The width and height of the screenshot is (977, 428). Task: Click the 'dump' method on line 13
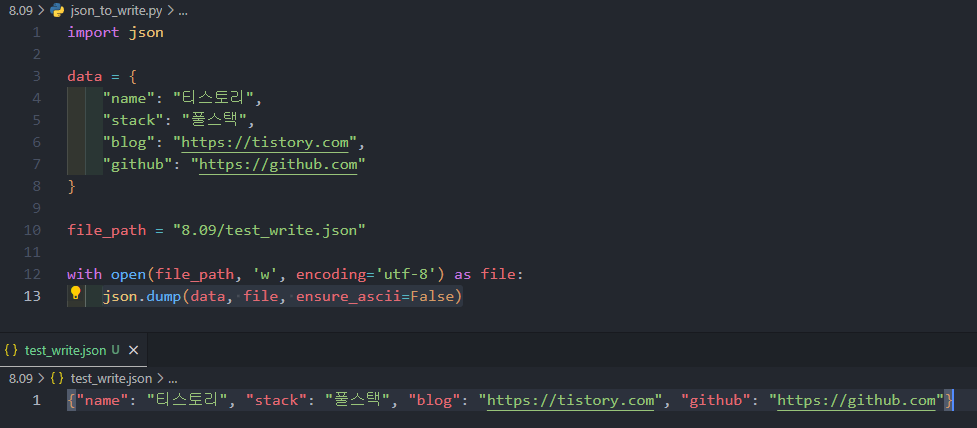pos(164,296)
